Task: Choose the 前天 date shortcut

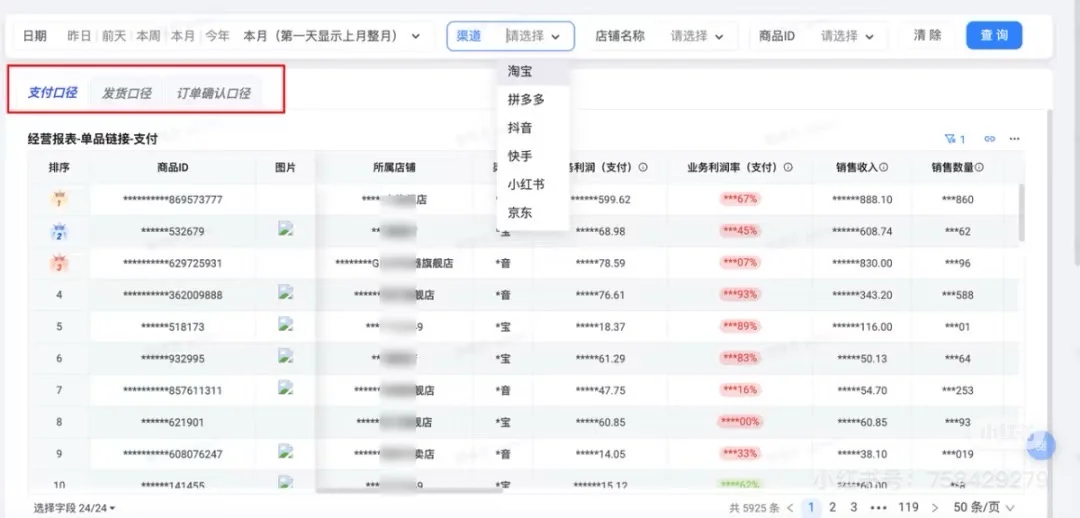Action: point(114,36)
